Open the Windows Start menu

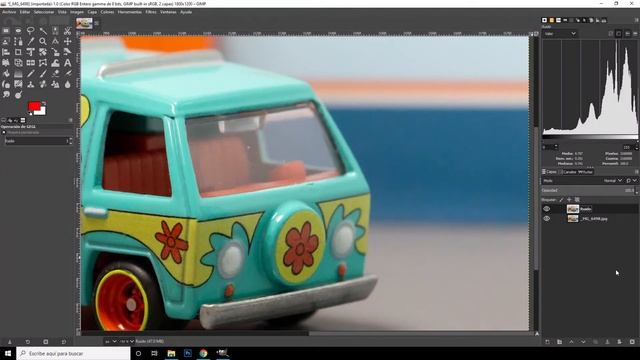pyautogui.click(x=8, y=353)
